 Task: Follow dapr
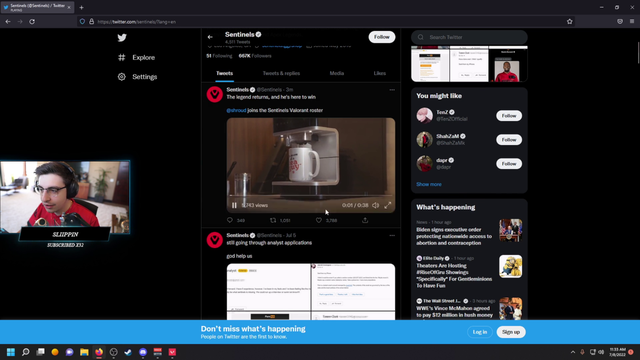pos(509,164)
